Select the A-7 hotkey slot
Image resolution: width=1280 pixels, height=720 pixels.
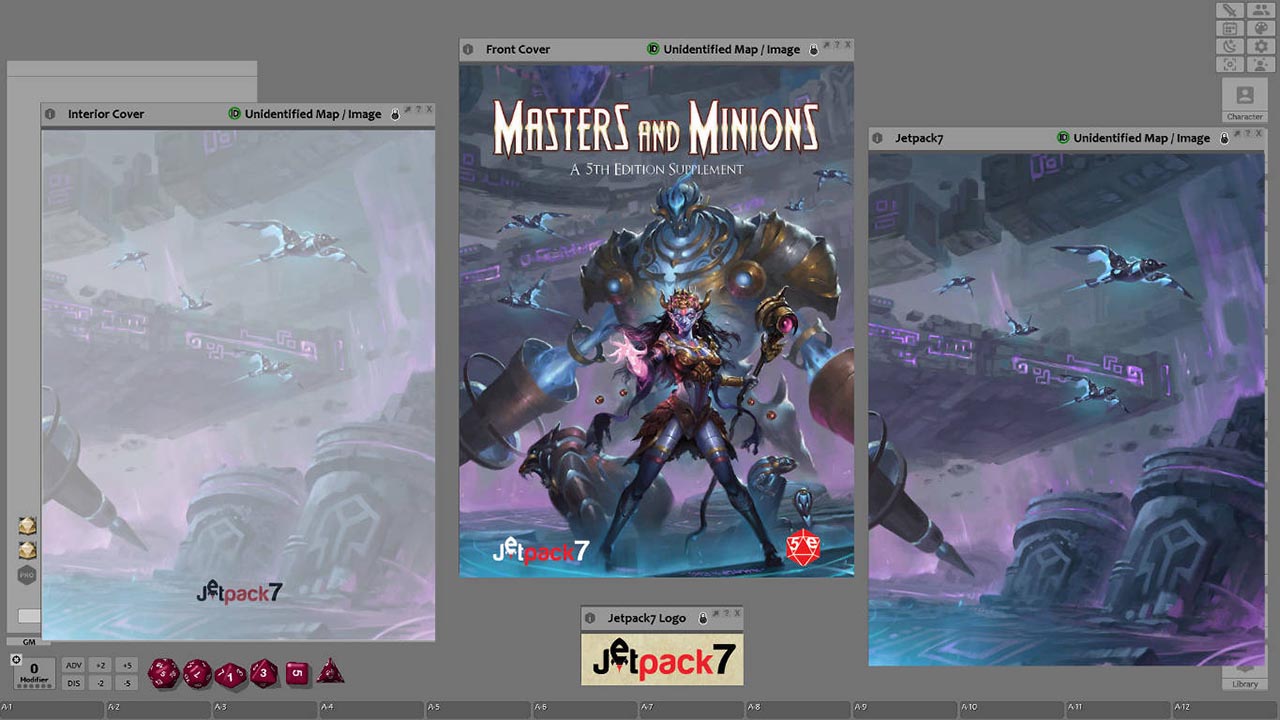[692, 710]
